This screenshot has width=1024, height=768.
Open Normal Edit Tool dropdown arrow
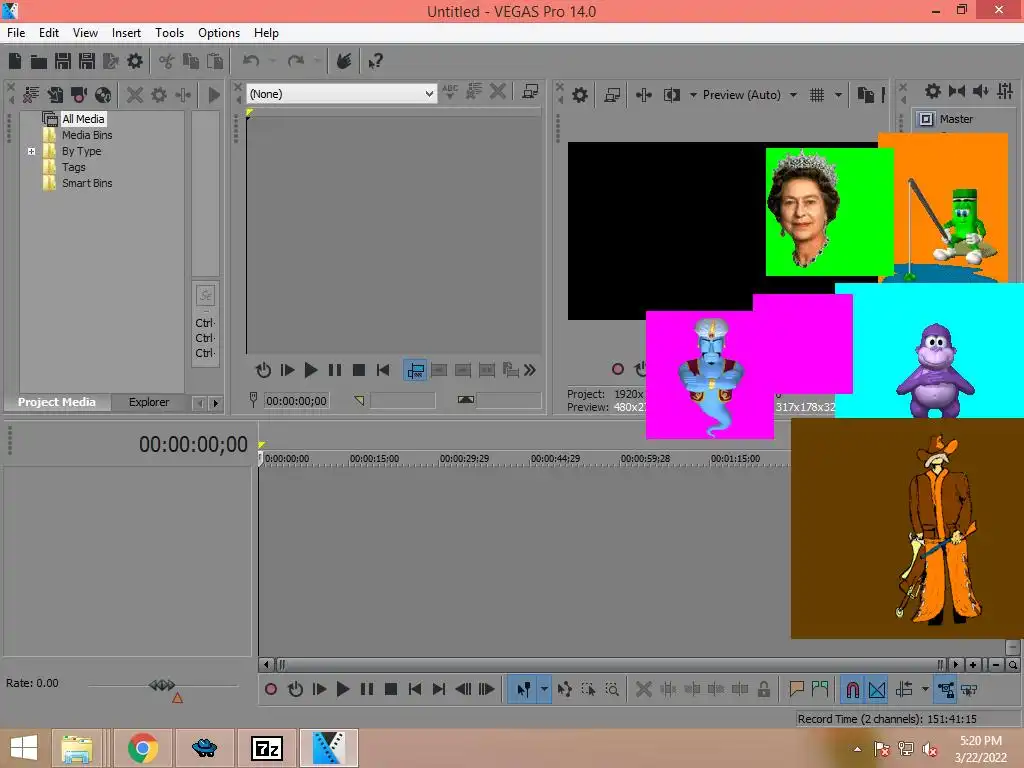(x=544, y=689)
